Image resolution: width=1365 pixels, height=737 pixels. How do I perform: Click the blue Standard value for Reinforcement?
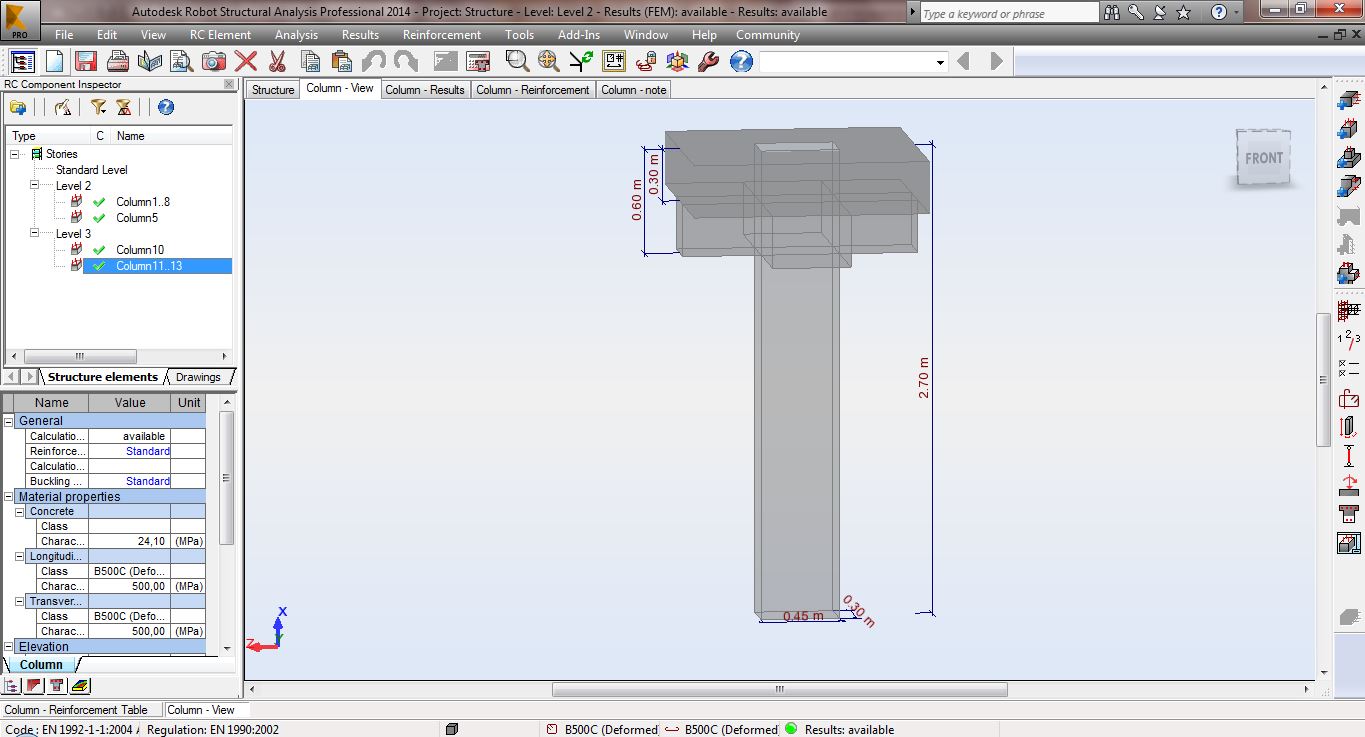(x=148, y=452)
